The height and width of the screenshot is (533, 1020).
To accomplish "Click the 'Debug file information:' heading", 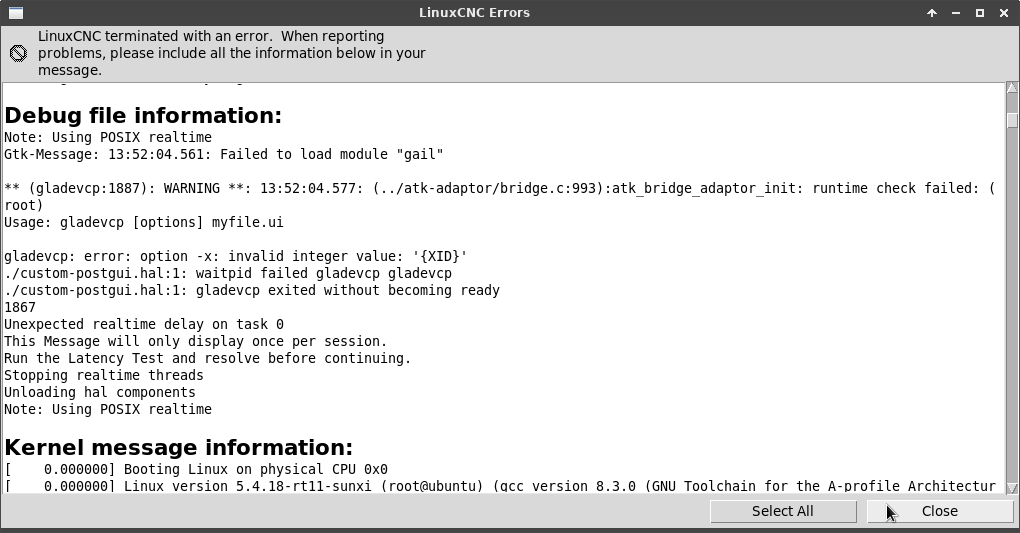I will click(143, 116).
